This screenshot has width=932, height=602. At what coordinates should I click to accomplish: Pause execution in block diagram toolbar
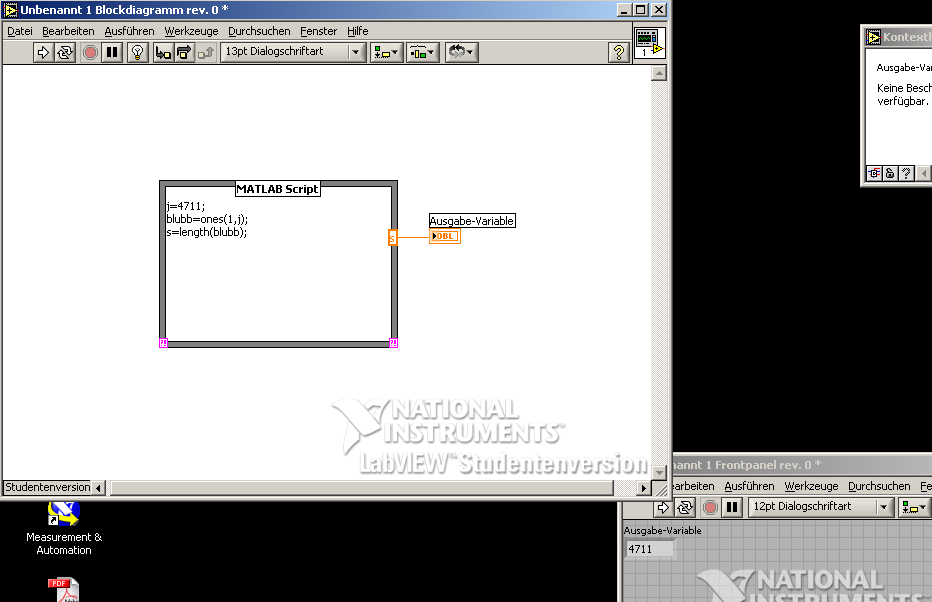[112, 52]
